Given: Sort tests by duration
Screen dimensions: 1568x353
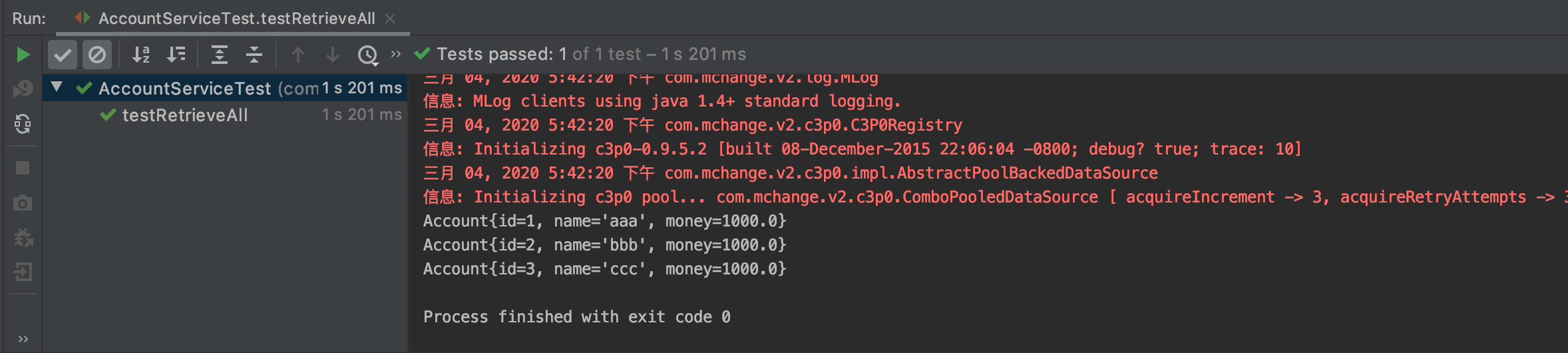Looking at the screenshot, I should 176,55.
